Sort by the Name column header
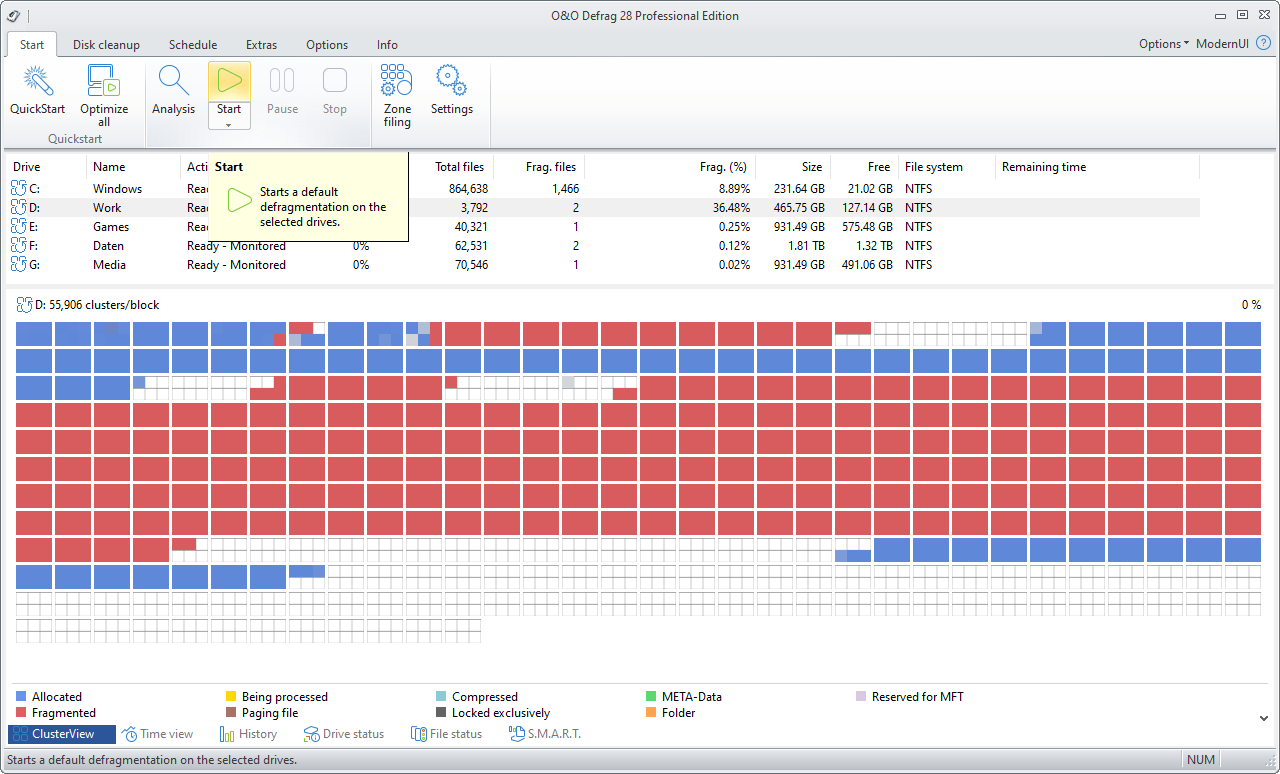This screenshot has height=774, width=1280. click(x=134, y=167)
